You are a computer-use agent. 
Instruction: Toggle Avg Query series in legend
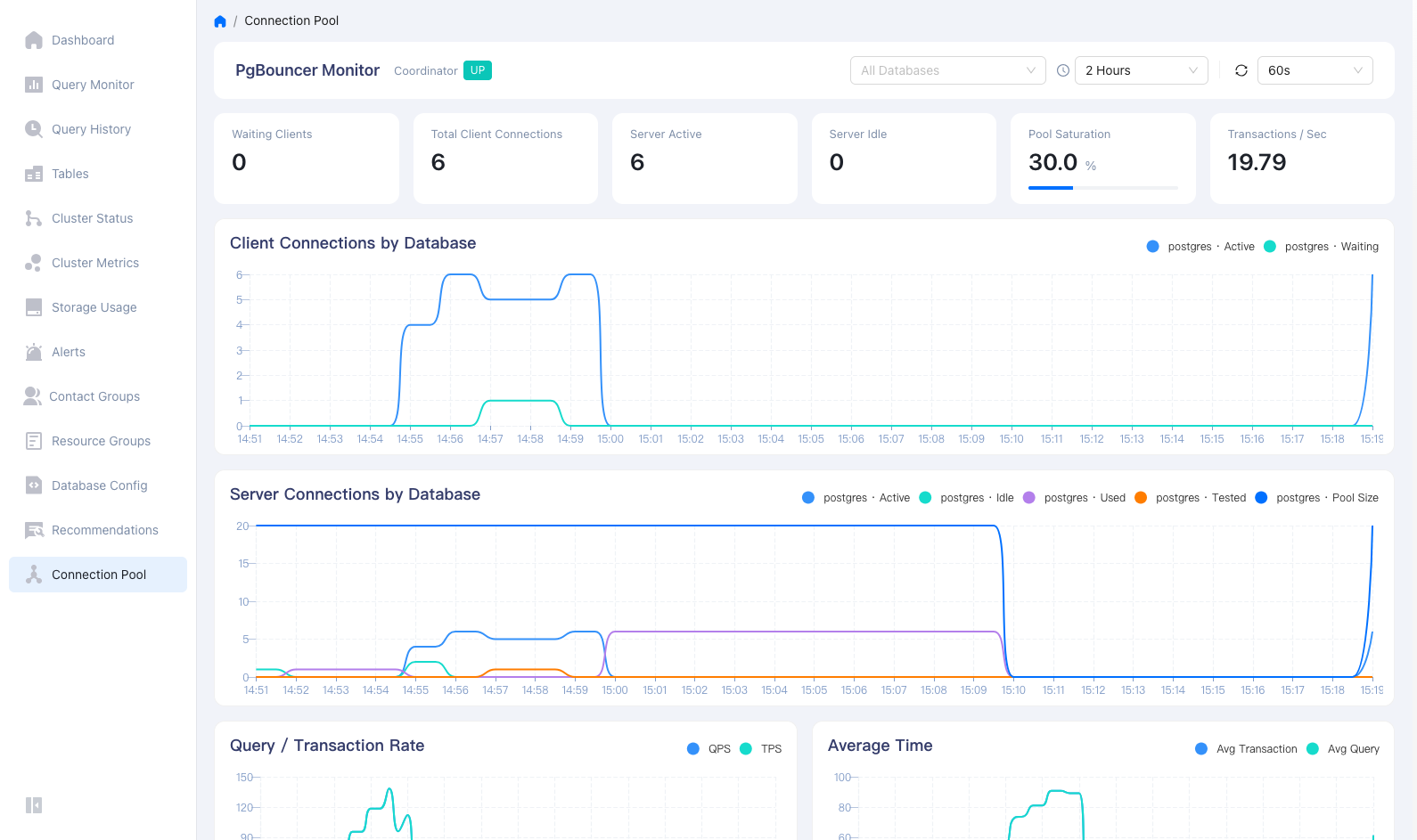point(1343,749)
